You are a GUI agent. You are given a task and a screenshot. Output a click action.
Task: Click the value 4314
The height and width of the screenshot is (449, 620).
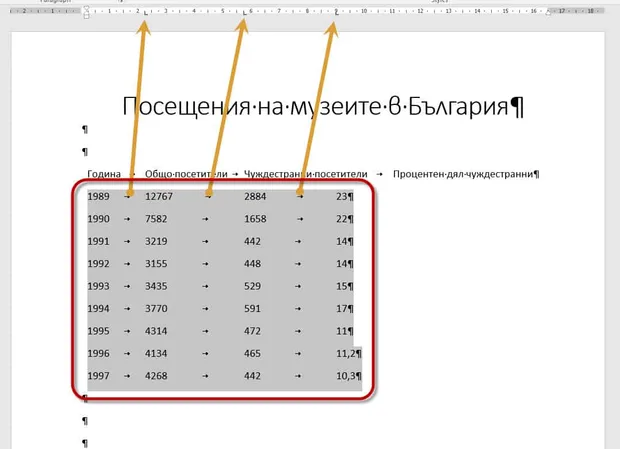tap(156, 331)
